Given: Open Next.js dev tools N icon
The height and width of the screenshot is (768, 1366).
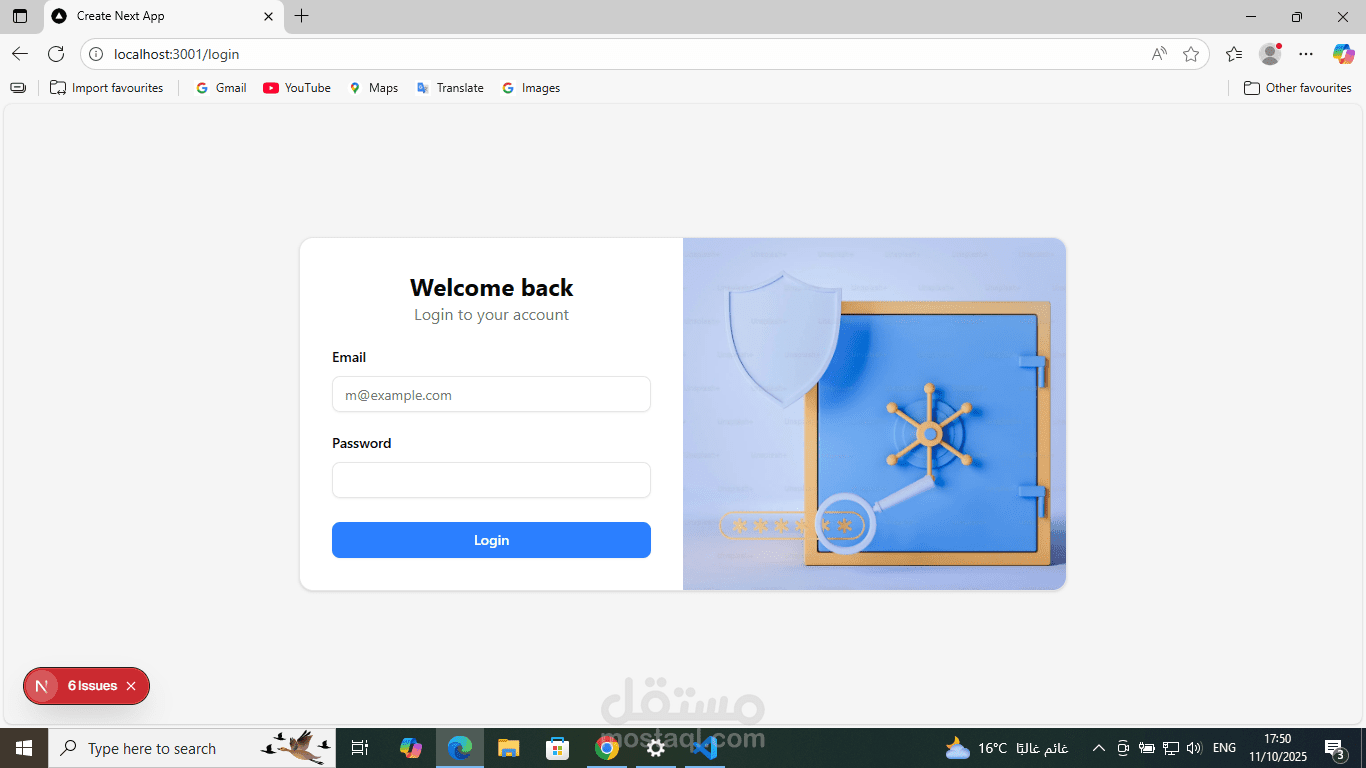Looking at the screenshot, I should [42, 686].
